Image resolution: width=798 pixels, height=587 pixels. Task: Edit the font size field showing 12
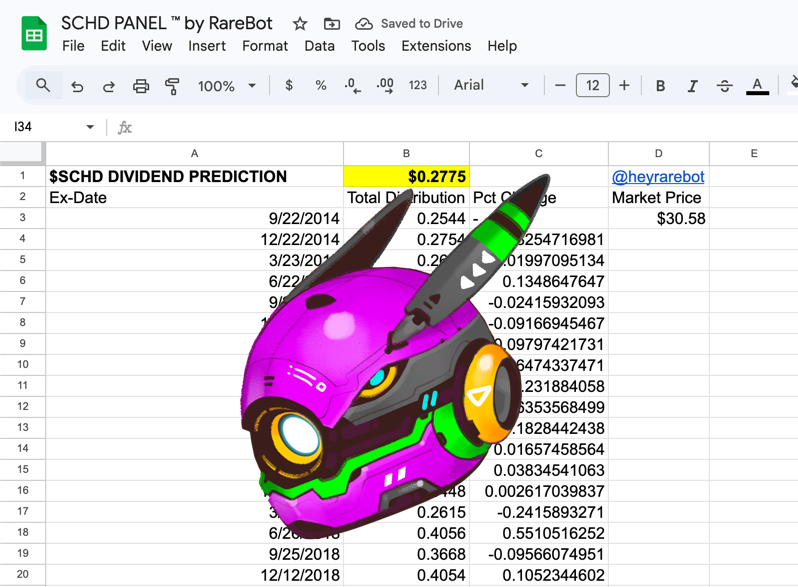click(592, 85)
